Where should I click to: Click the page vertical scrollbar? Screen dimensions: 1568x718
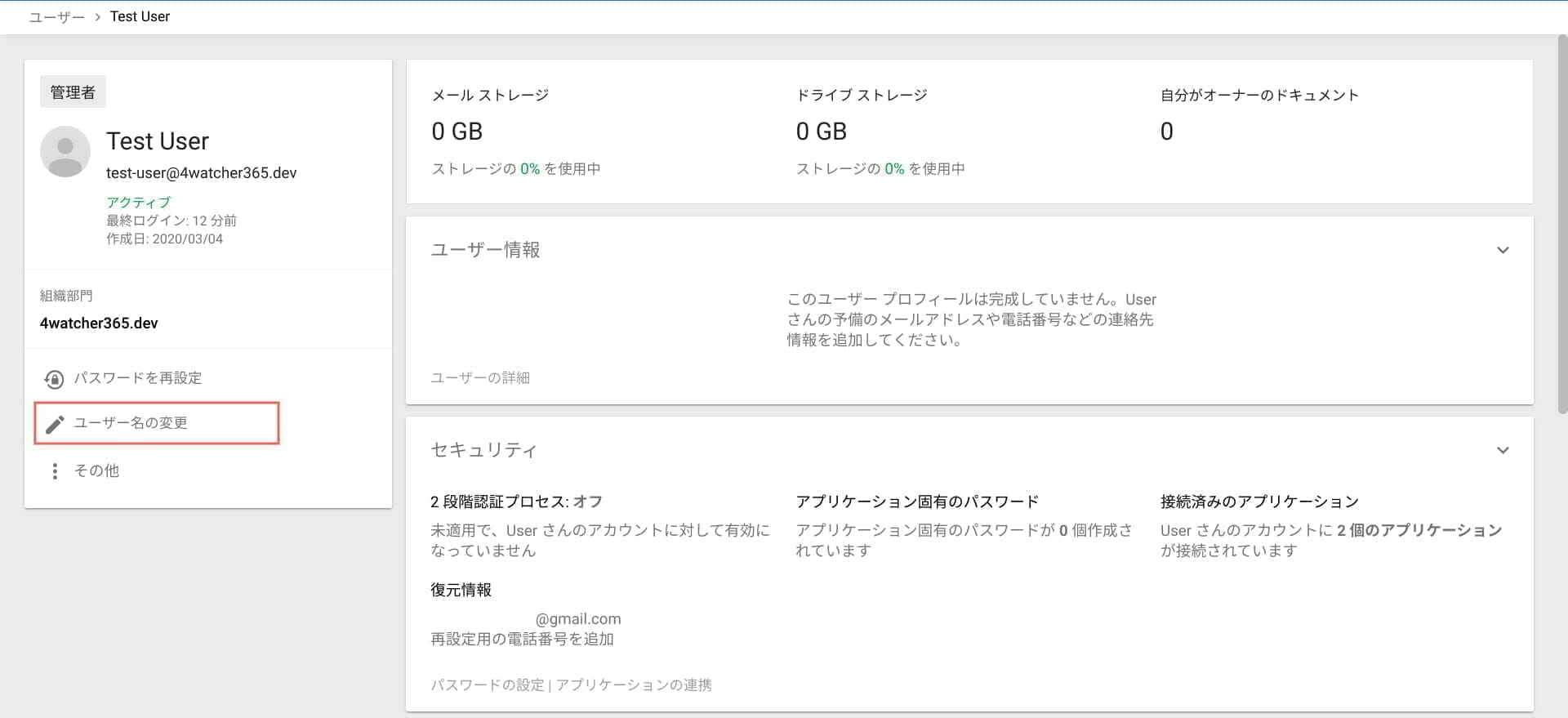point(1561,225)
